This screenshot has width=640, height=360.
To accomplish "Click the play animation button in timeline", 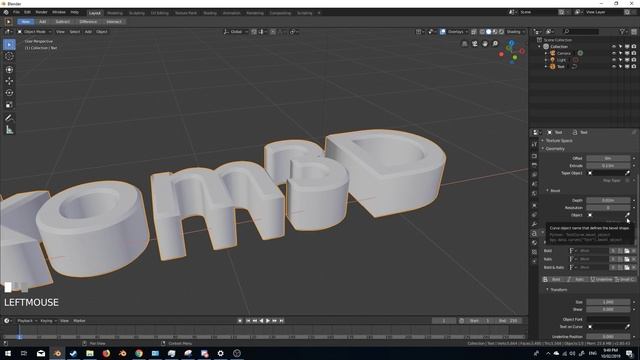I will coord(268,321).
